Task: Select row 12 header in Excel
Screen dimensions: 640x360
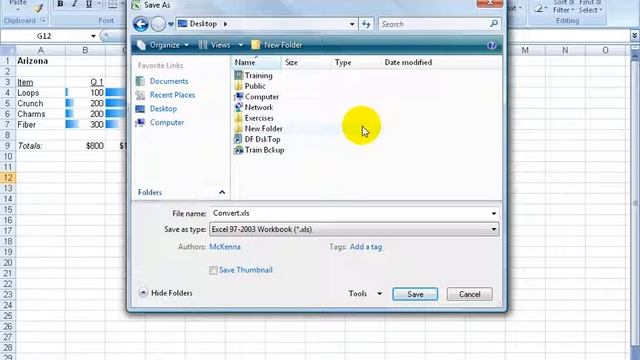Action: click(x=8, y=178)
